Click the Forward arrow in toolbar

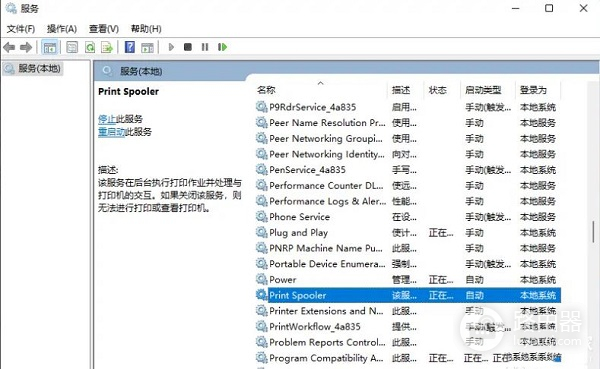pos(26,47)
